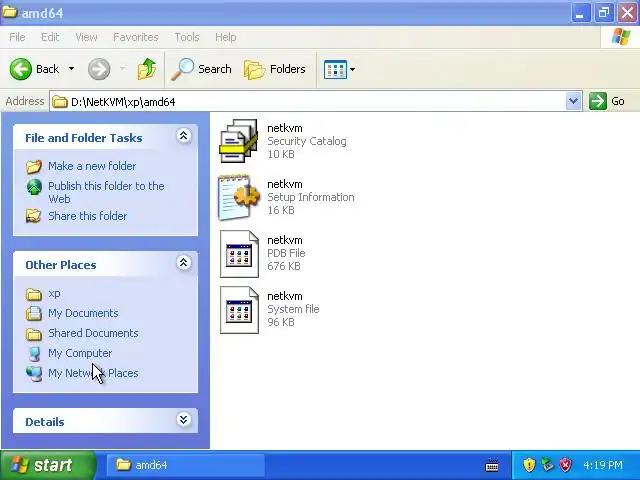Go to Shared Documents
This screenshot has height=480, width=640.
coord(93,333)
